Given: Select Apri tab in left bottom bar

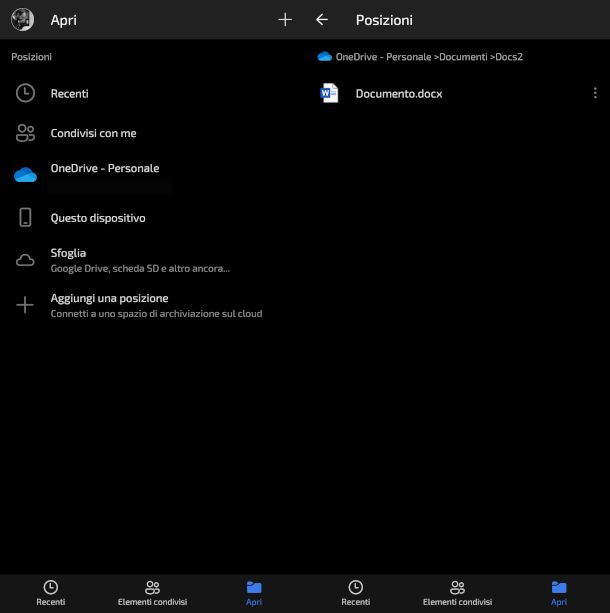Looking at the screenshot, I should coord(254,593).
